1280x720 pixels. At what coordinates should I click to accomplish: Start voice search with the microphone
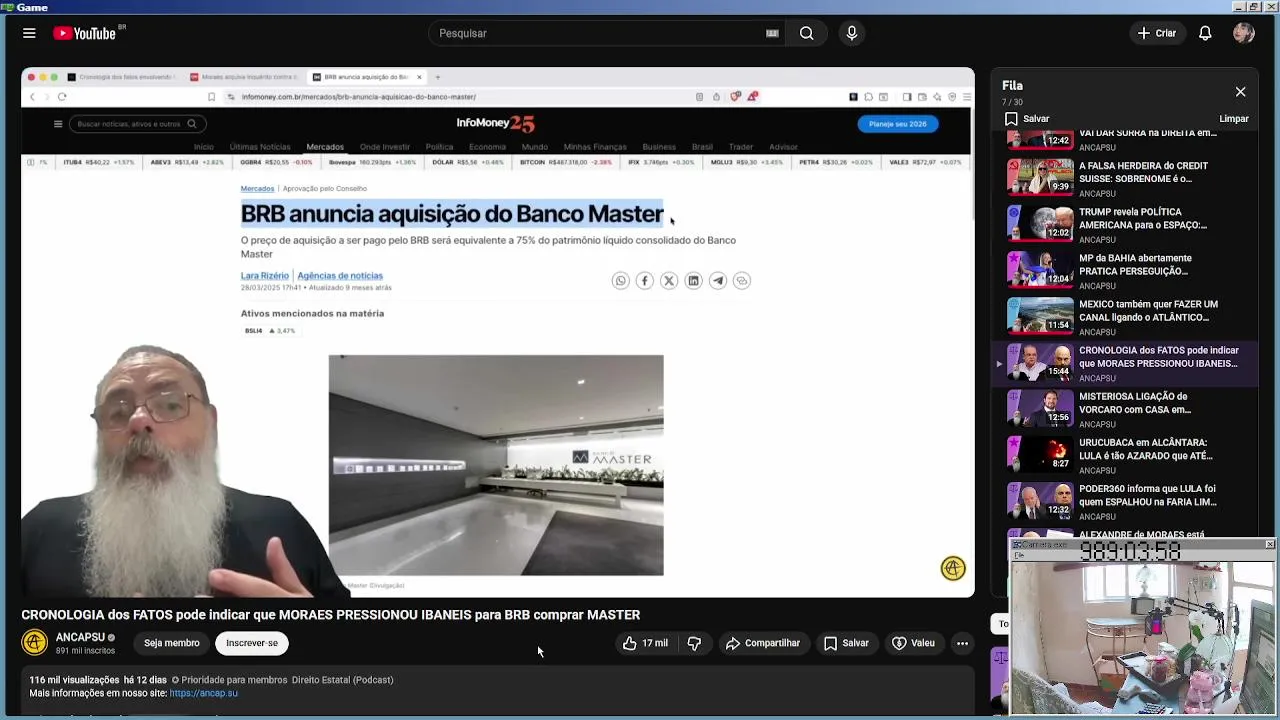[x=852, y=33]
